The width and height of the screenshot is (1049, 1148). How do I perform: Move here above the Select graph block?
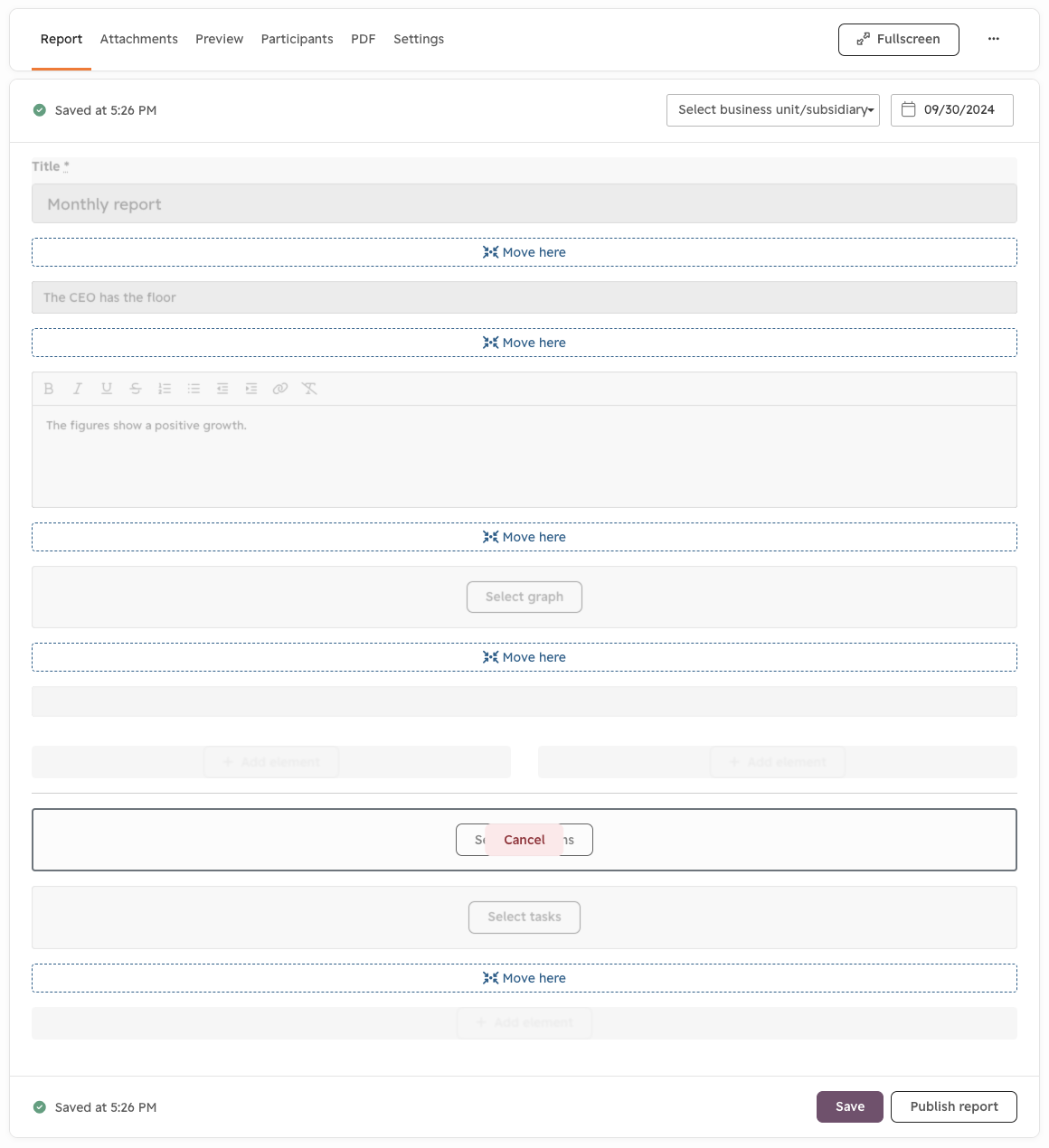[524, 537]
